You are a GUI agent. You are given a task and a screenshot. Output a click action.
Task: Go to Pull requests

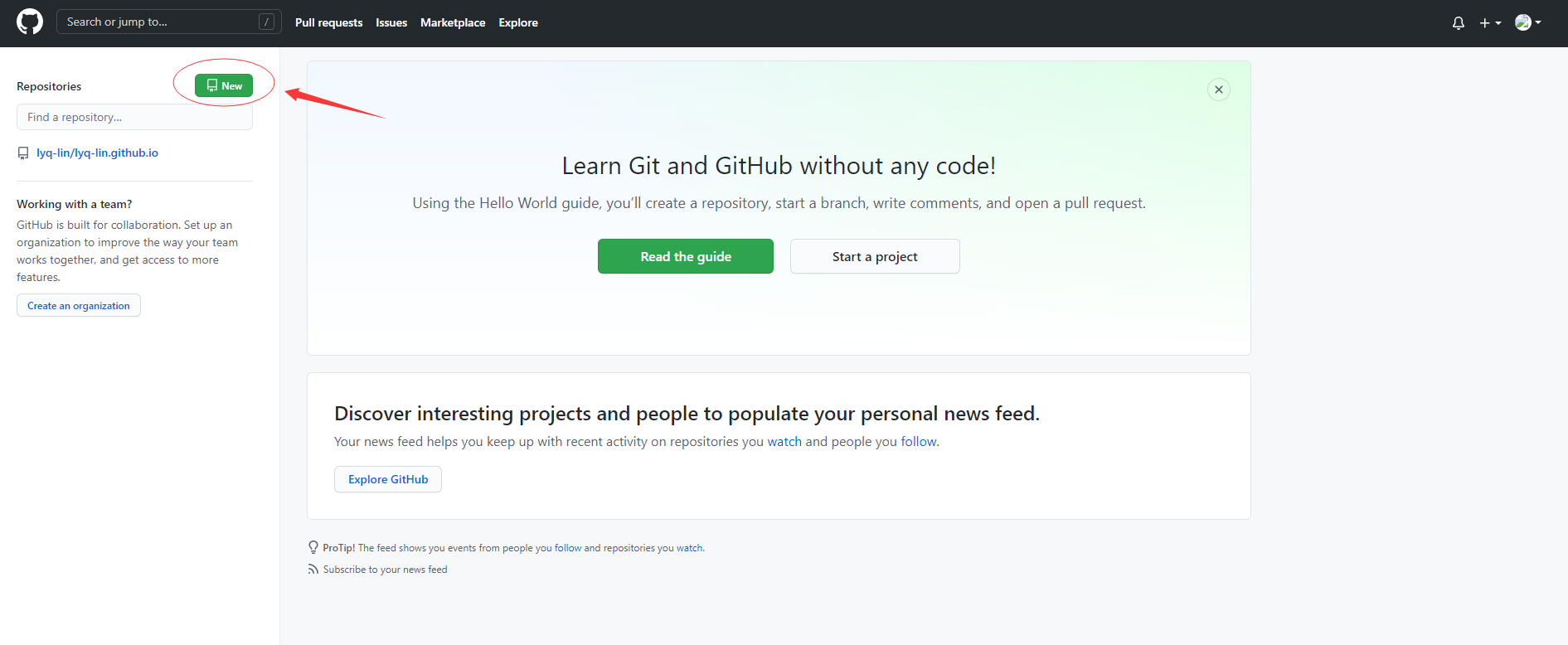coord(329,22)
